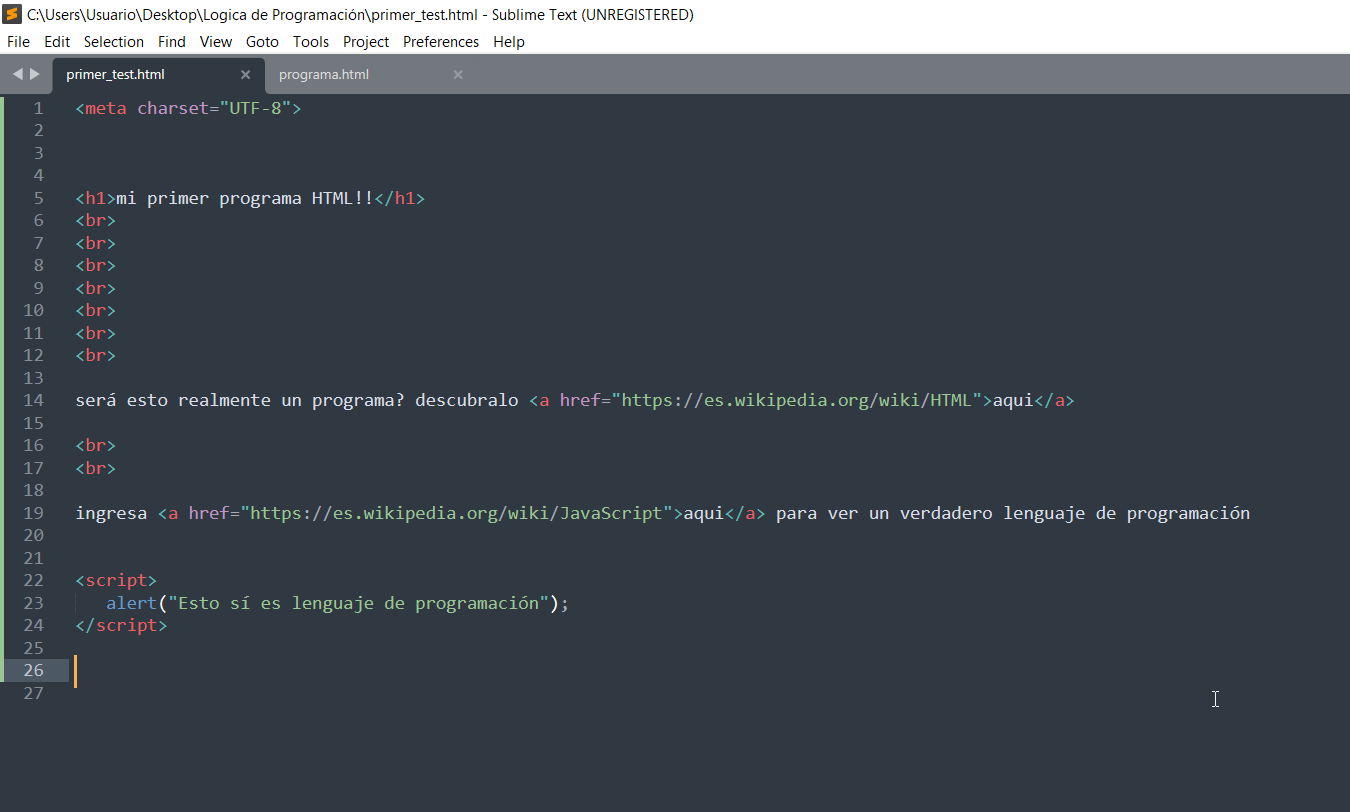Screen dimensions: 1350x812
Task: Click the <br> tag on line 17
Action: pos(96,468)
